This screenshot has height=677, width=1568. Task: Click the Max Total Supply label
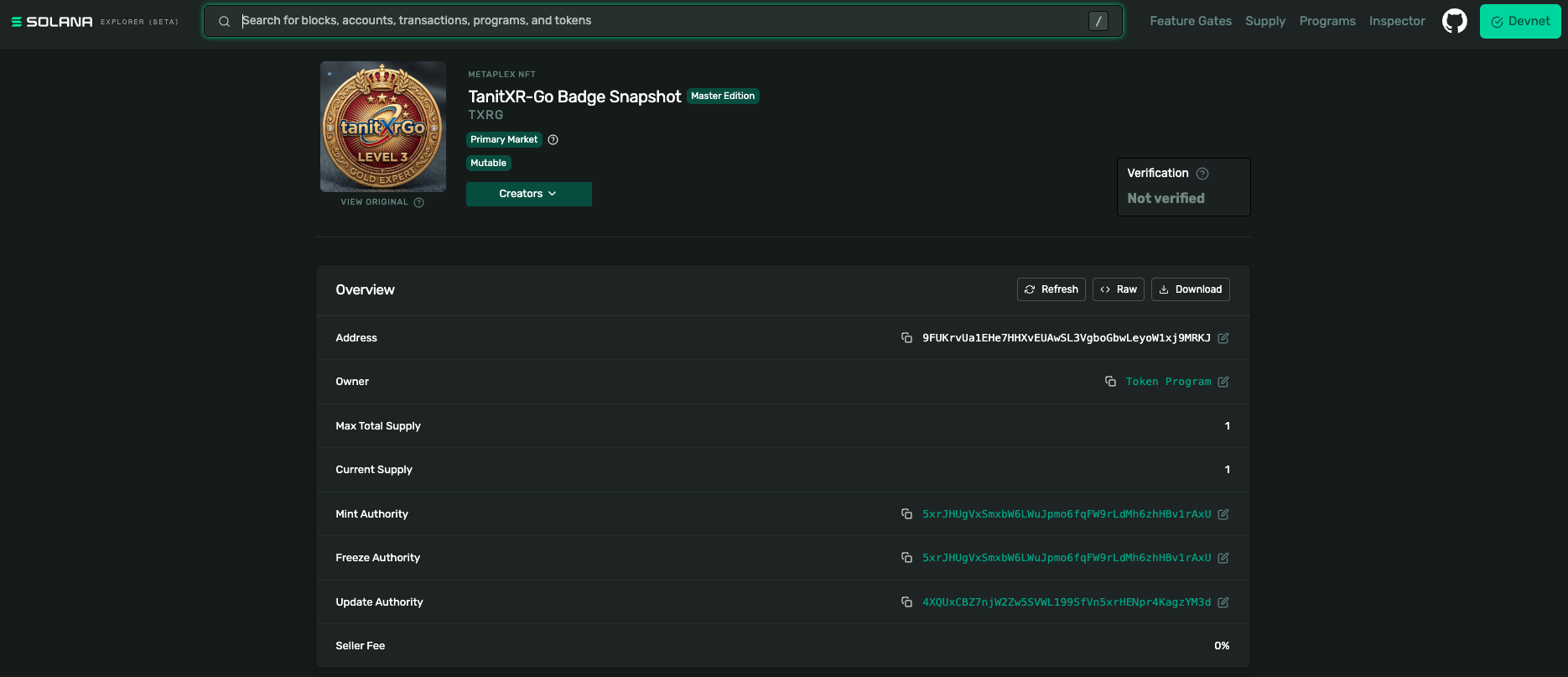pos(378,426)
